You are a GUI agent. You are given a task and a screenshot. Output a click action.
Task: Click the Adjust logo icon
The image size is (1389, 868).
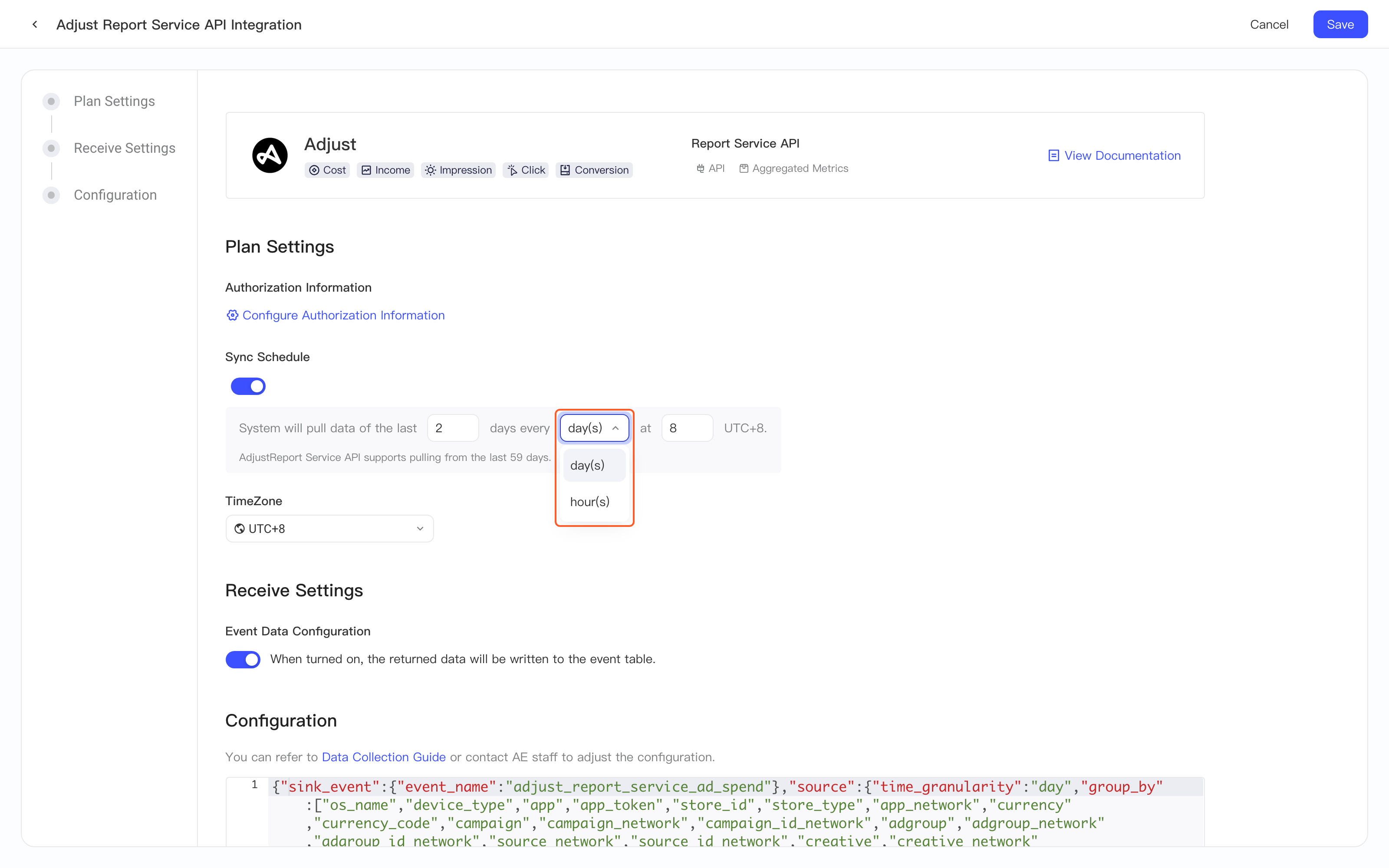(270, 155)
